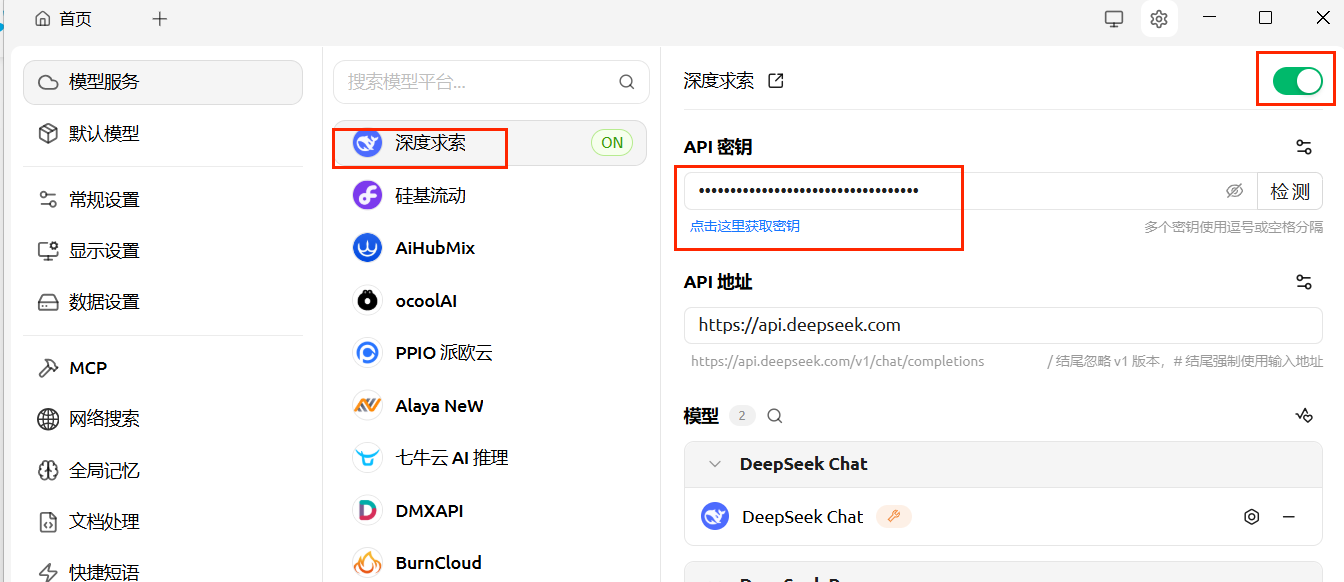Open settings gear icon in title bar
The image size is (1344, 582).
(x=1159, y=18)
